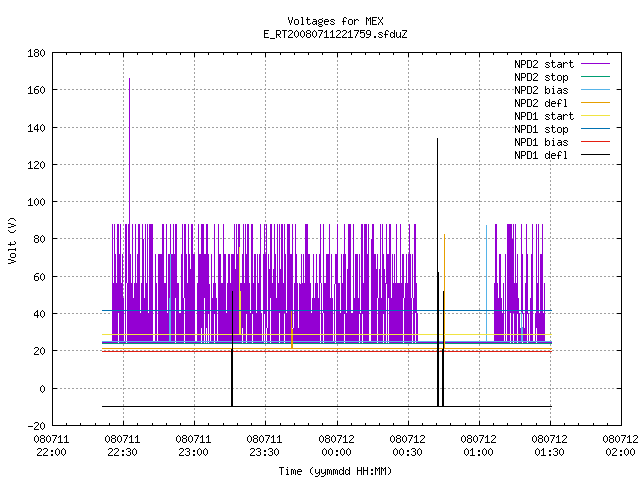Click the 080711 23:30 x-axis tick label
The height and width of the screenshot is (480, 640).
click(264, 446)
